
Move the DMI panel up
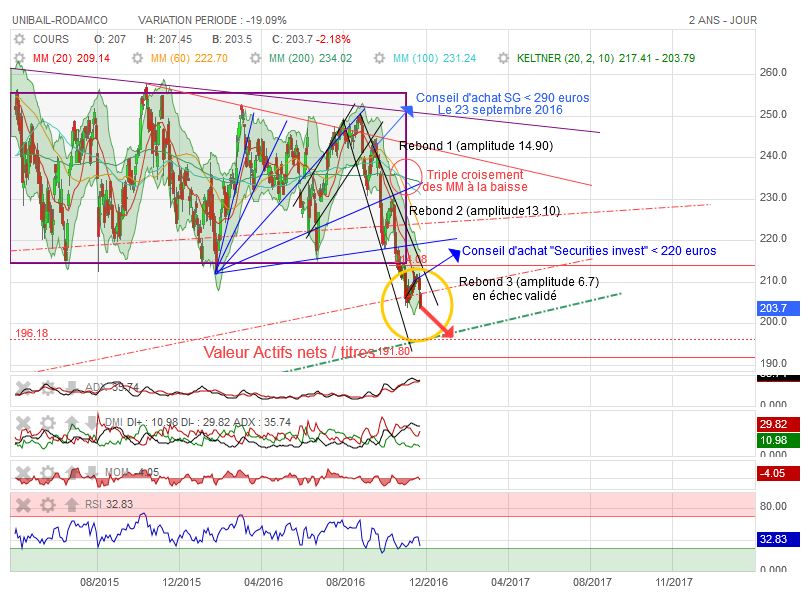(72, 423)
